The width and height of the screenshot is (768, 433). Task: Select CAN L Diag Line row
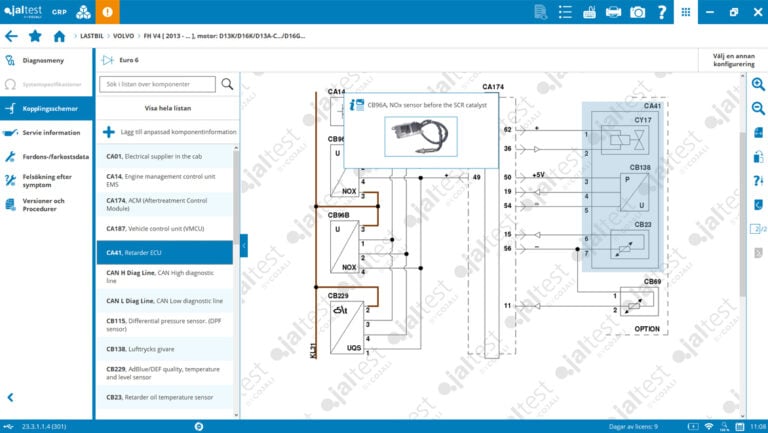tap(165, 301)
